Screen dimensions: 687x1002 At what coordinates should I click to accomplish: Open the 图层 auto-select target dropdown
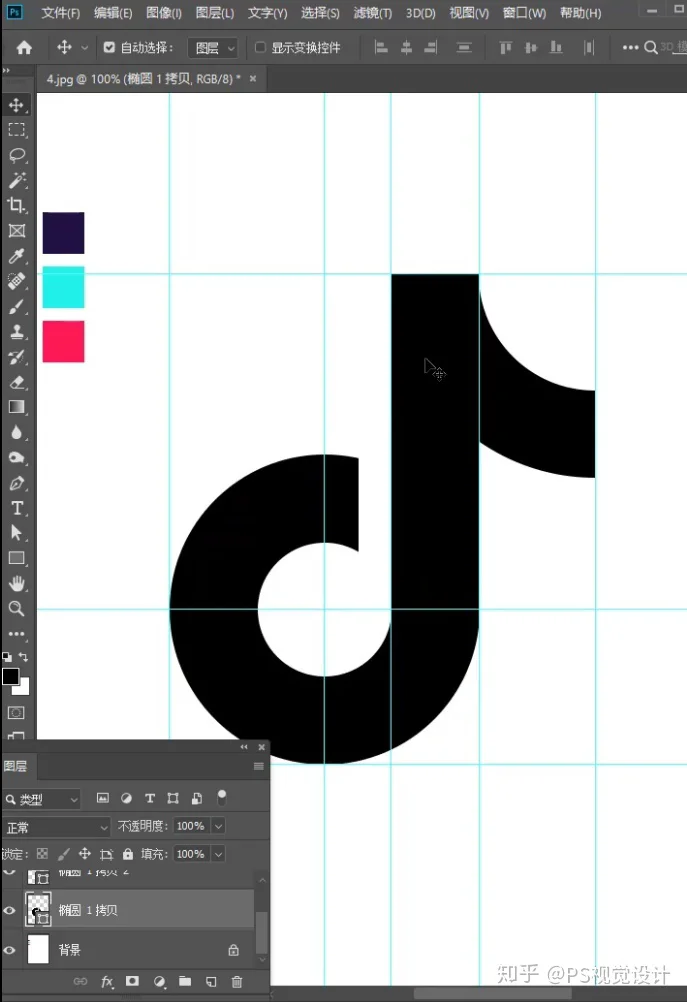tap(213, 48)
